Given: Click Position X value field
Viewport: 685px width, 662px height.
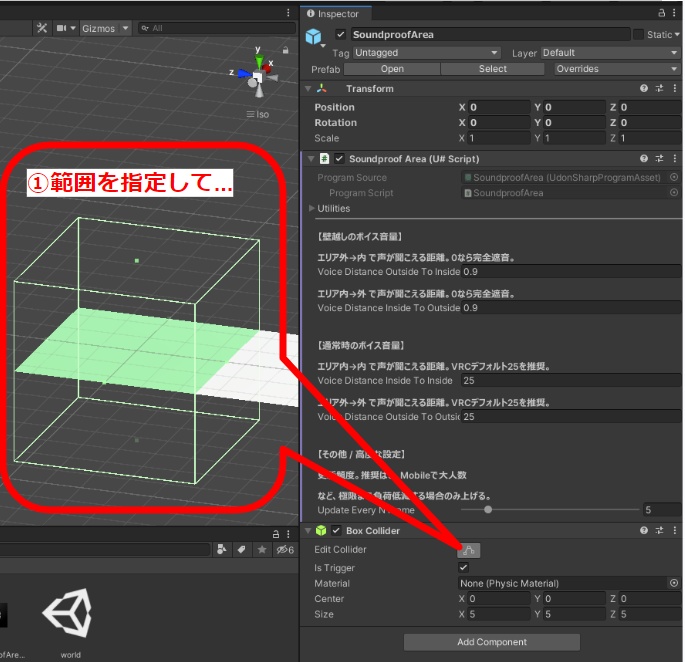Looking at the screenshot, I should (x=499, y=107).
